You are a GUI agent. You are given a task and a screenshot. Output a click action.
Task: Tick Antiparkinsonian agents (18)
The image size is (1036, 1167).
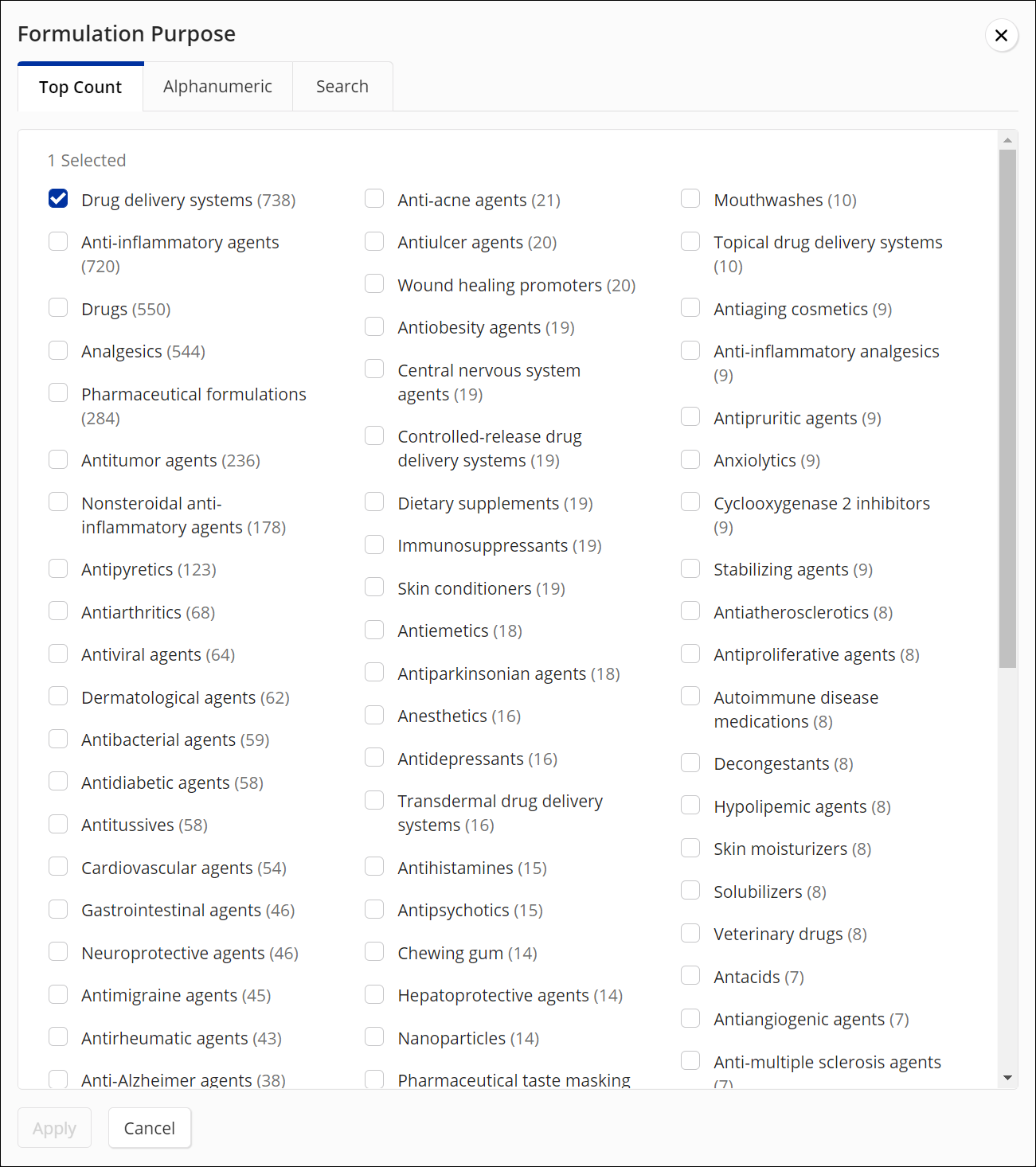374,673
